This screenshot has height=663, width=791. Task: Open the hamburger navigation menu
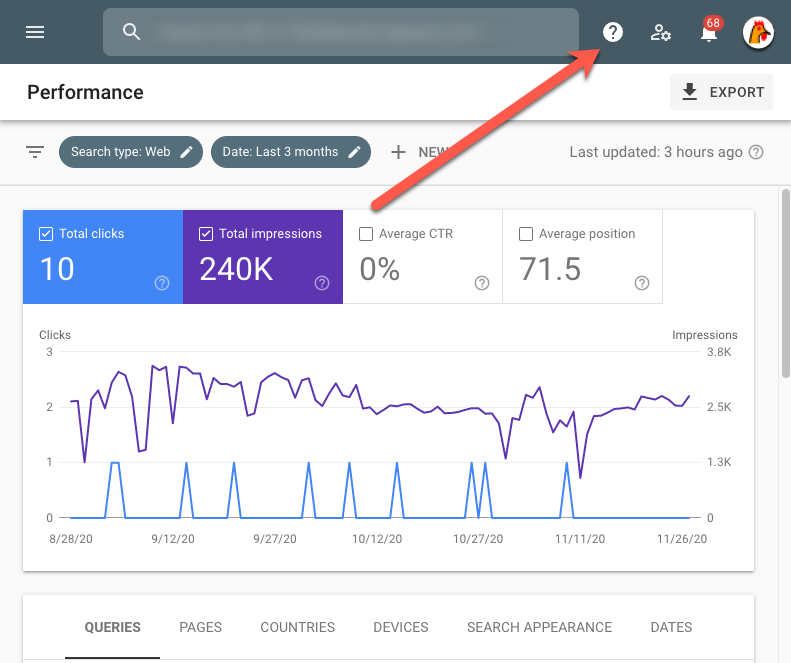tap(35, 32)
